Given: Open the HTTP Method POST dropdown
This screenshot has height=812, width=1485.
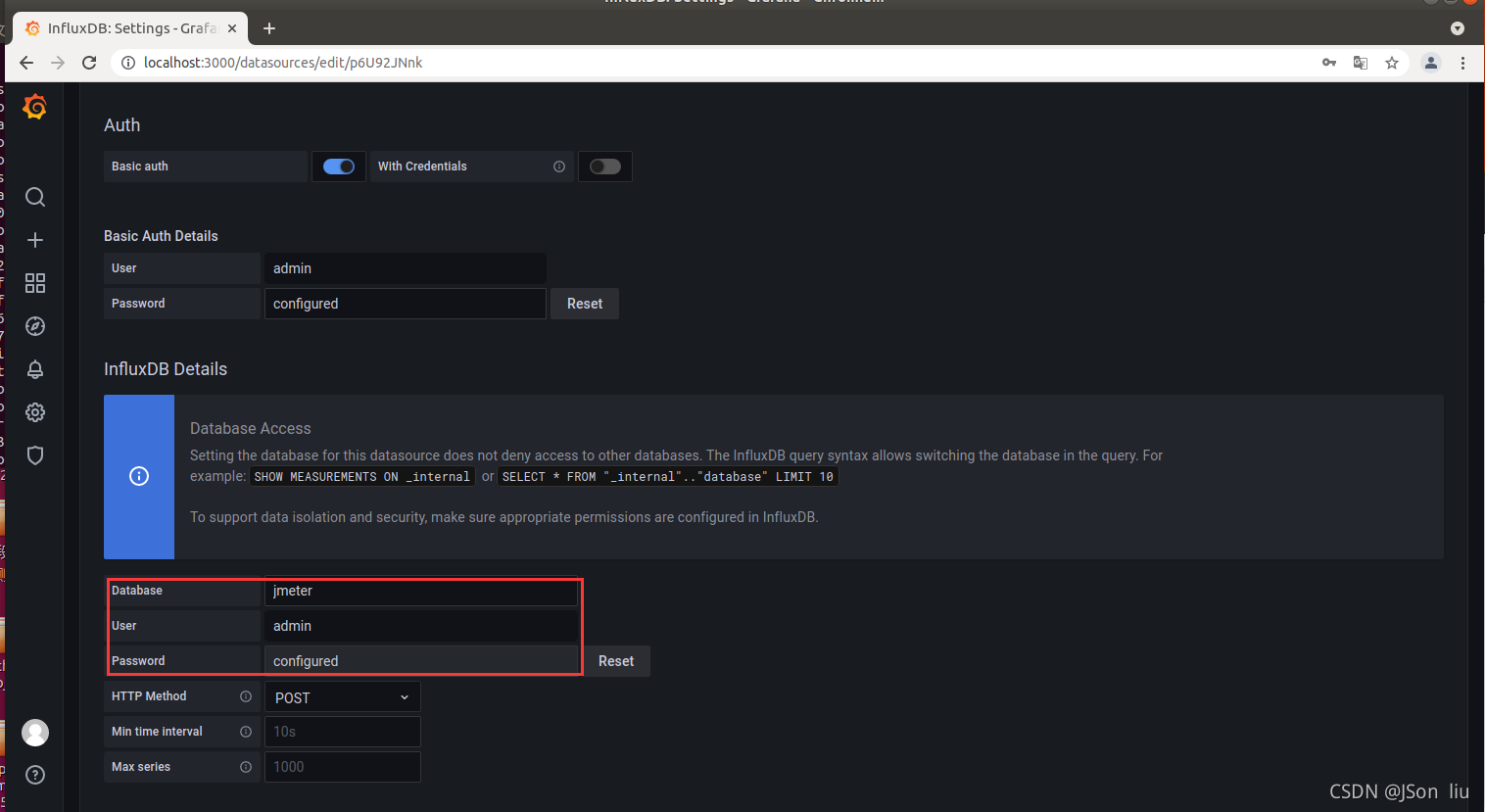Looking at the screenshot, I should [343, 696].
